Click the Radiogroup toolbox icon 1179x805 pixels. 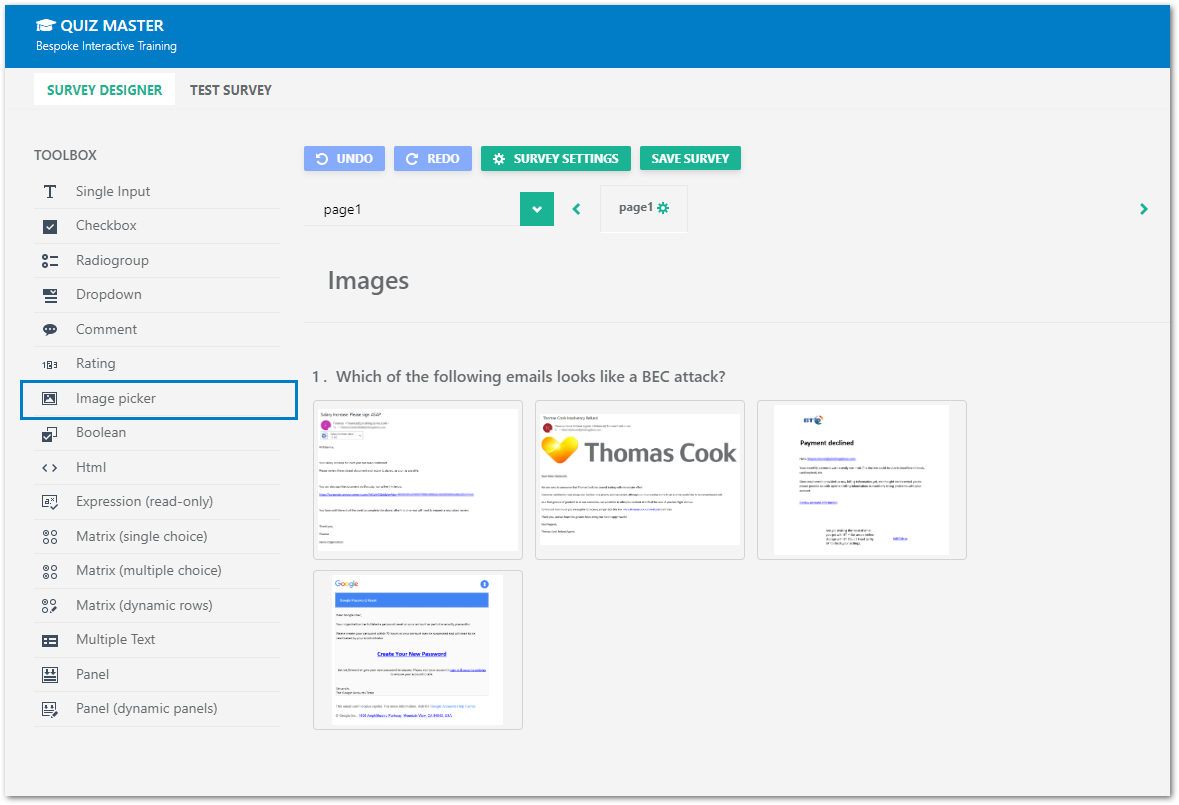point(50,261)
